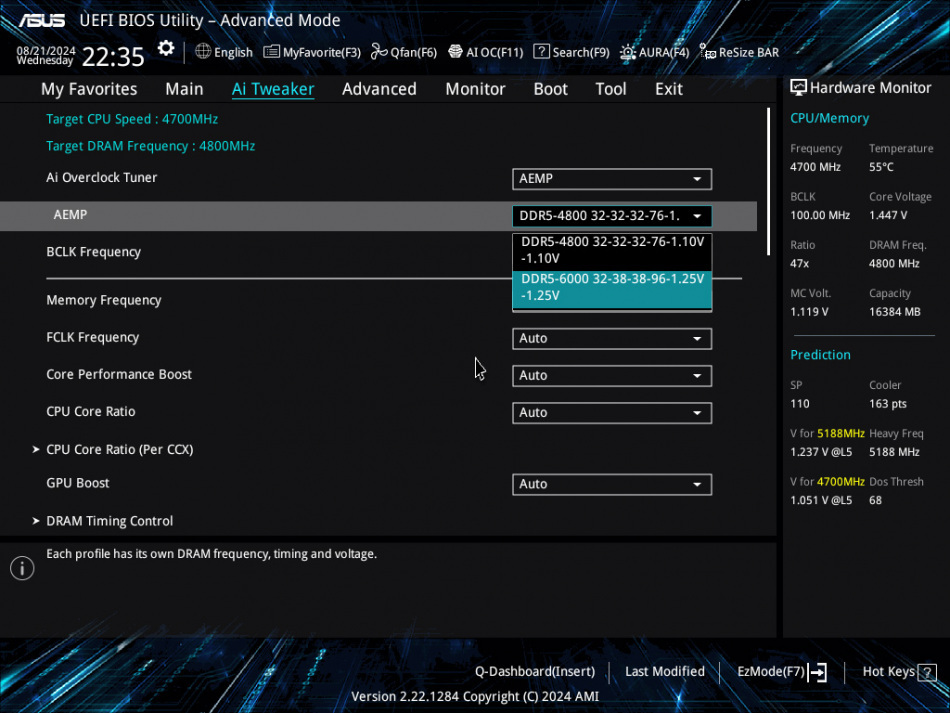This screenshot has height=713, width=950.
Task: Toggle ReSize BAR option
Action: pyautogui.click(x=739, y=52)
